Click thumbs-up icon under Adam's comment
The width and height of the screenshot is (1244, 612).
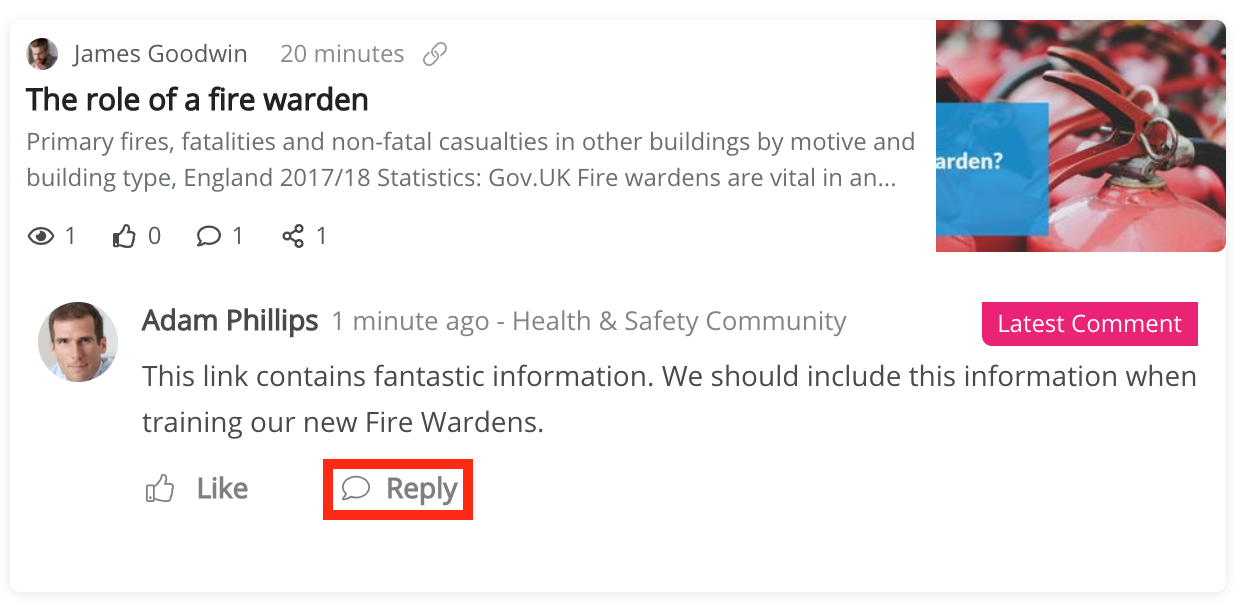click(160, 489)
